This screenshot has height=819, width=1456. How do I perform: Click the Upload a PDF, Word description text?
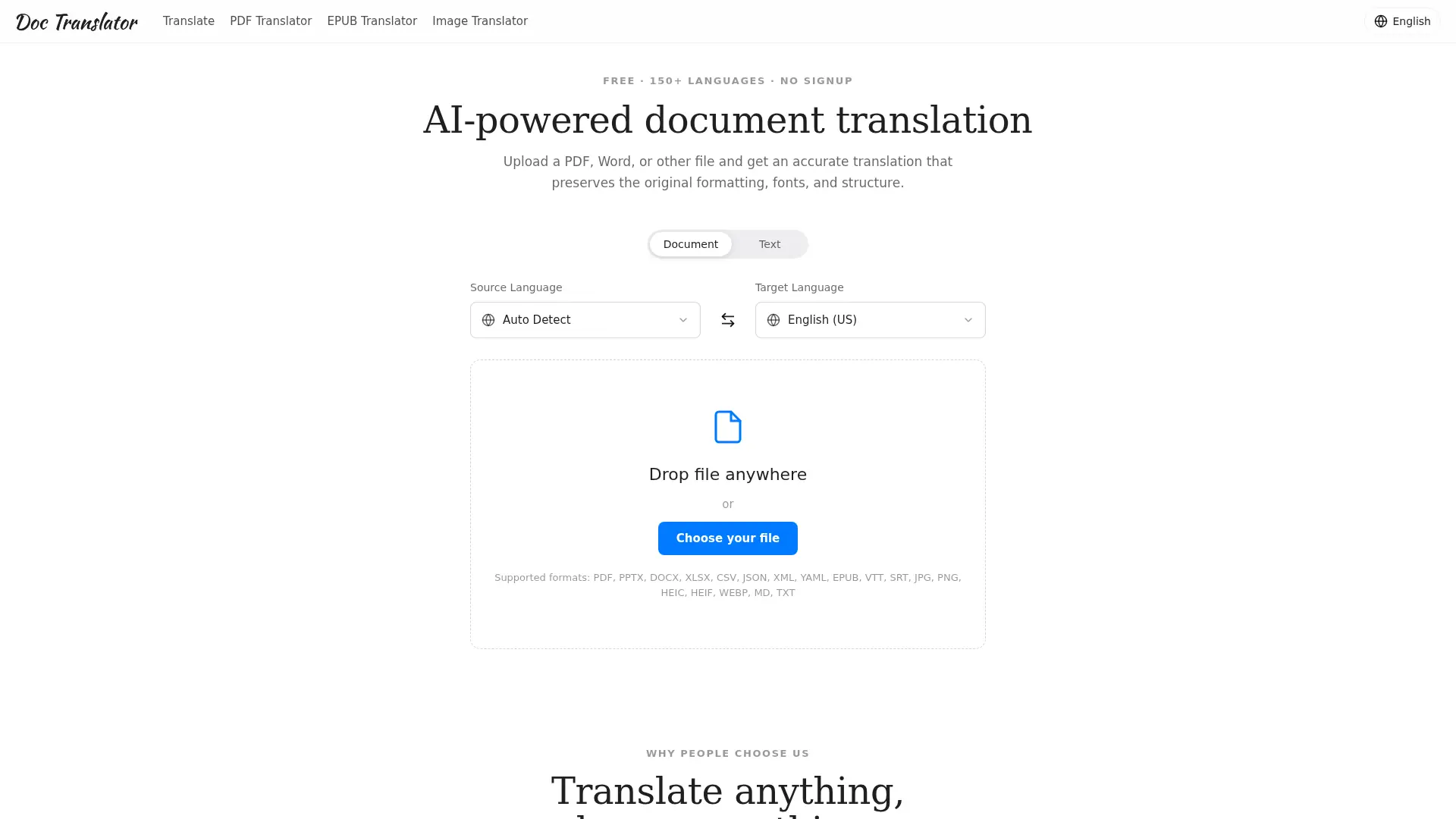[x=728, y=172]
